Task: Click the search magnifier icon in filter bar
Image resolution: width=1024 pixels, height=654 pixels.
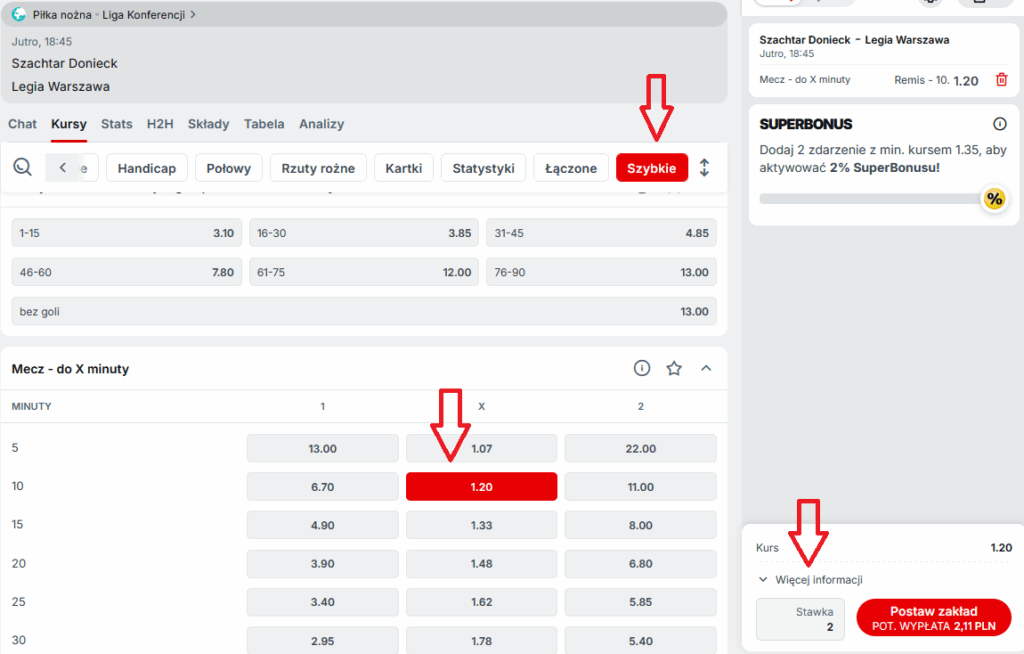Action: [x=22, y=168]
